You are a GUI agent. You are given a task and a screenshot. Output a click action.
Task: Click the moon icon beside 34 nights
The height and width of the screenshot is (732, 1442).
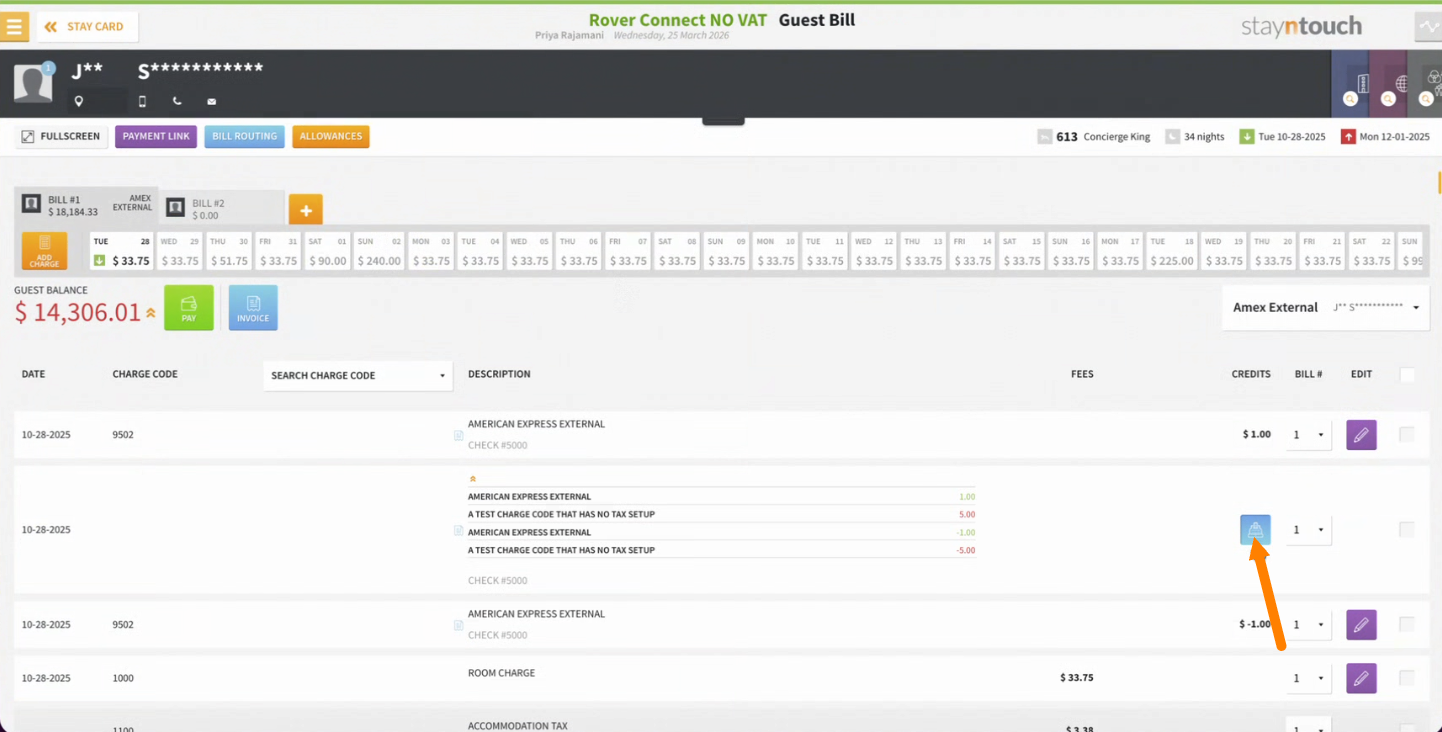[1172, 137]
